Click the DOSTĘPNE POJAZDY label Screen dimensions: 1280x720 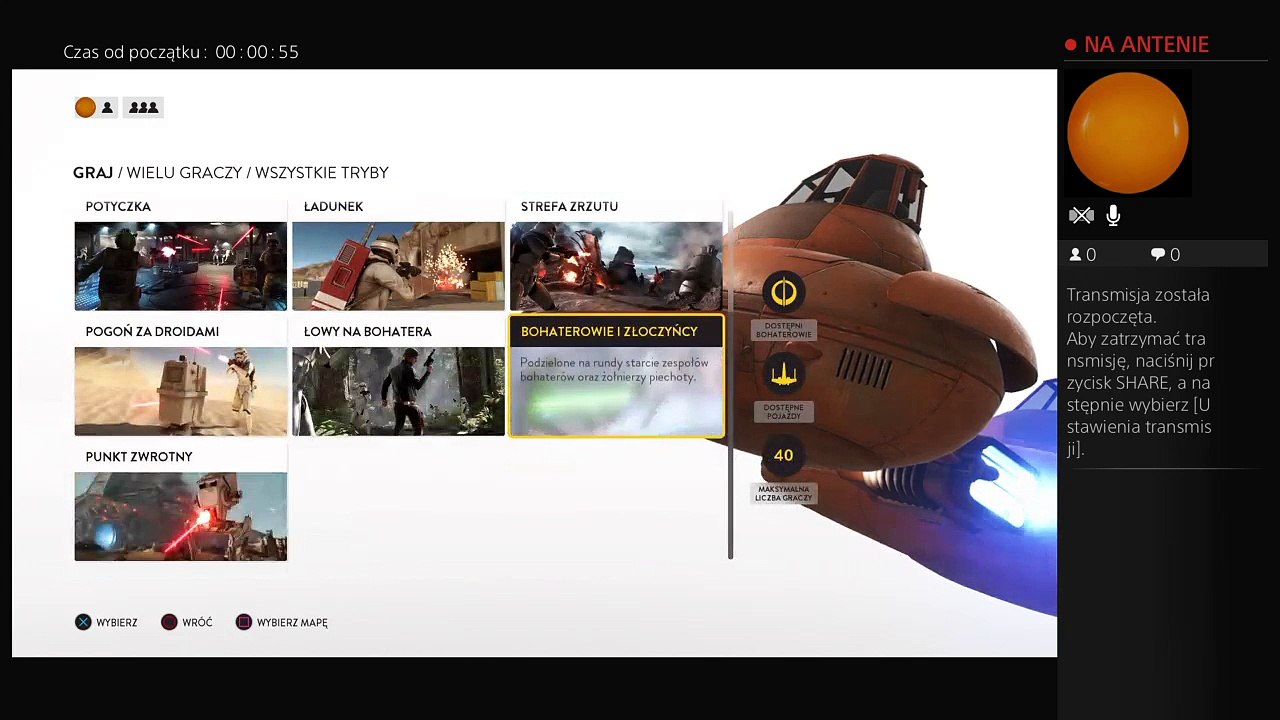pos(783,412)
